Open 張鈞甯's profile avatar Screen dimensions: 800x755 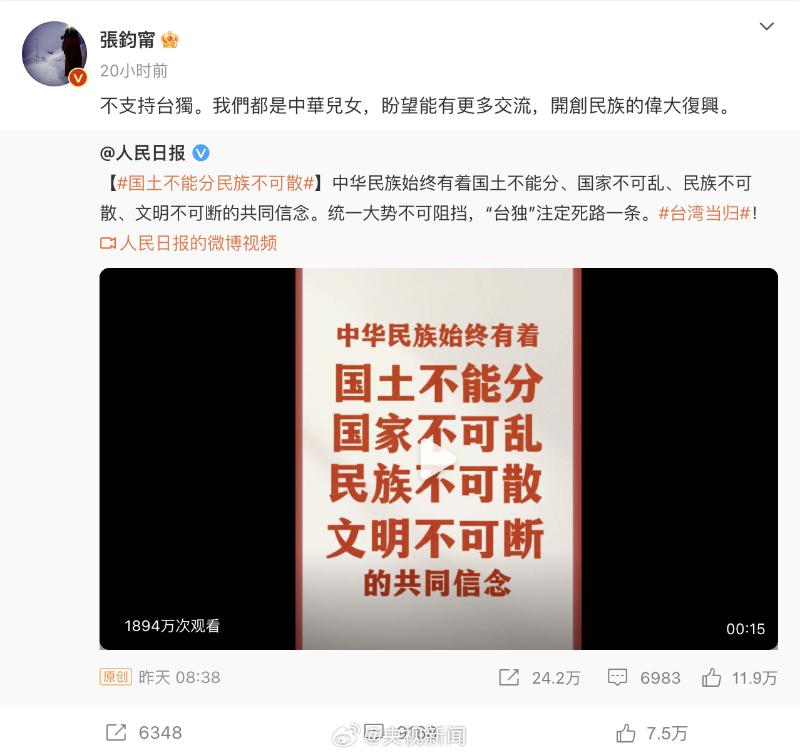click(54, 54)
